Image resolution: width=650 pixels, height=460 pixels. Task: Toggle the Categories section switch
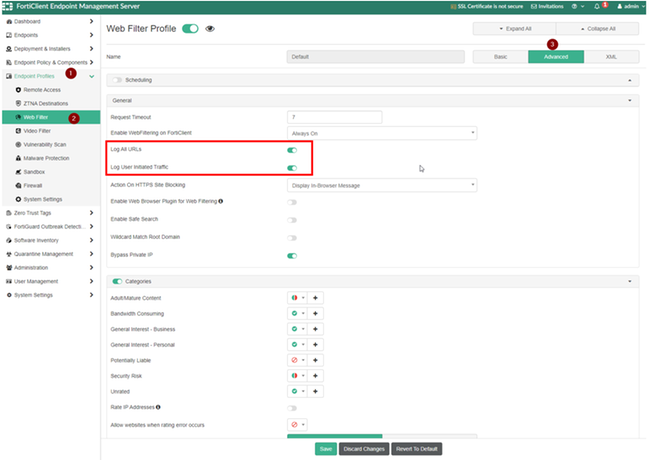click(117, 281)
